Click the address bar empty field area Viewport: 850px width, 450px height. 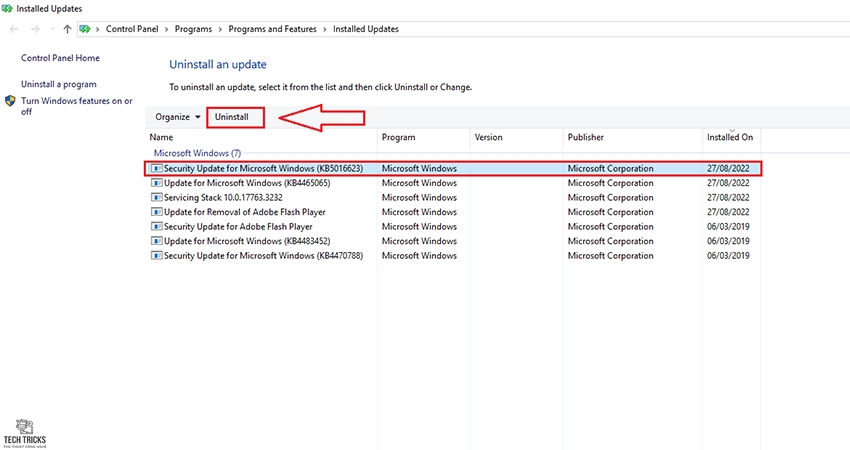[x=623, y=29]
